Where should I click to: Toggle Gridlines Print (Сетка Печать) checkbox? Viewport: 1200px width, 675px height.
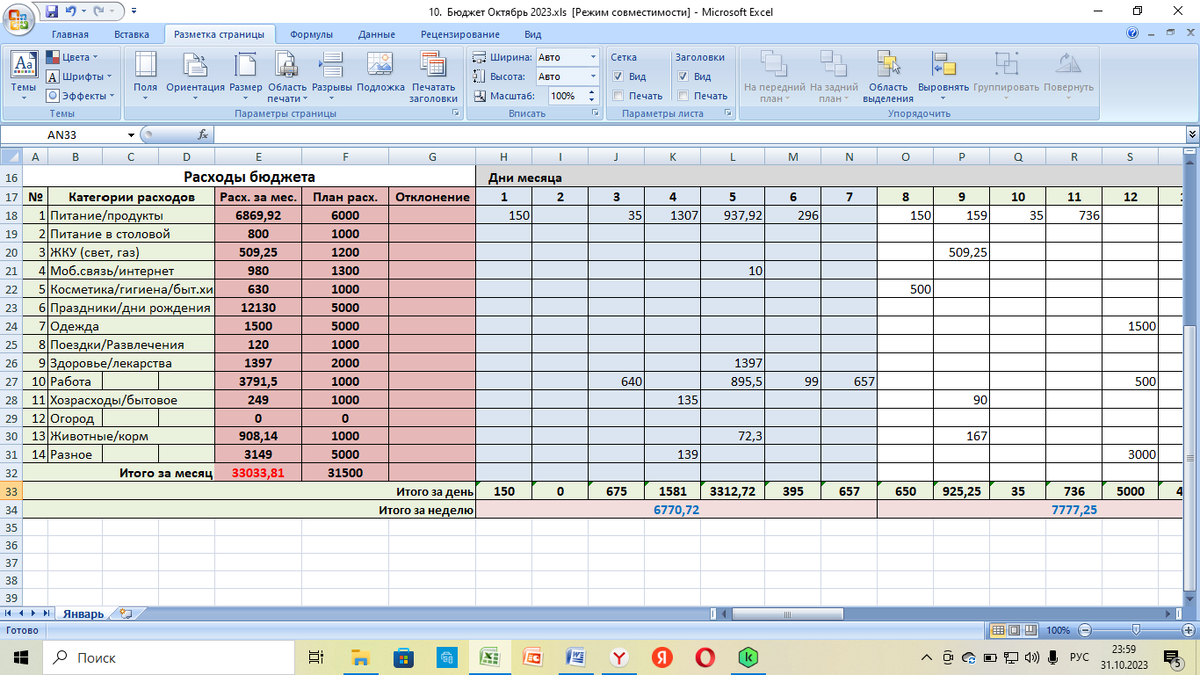(619, 96)
